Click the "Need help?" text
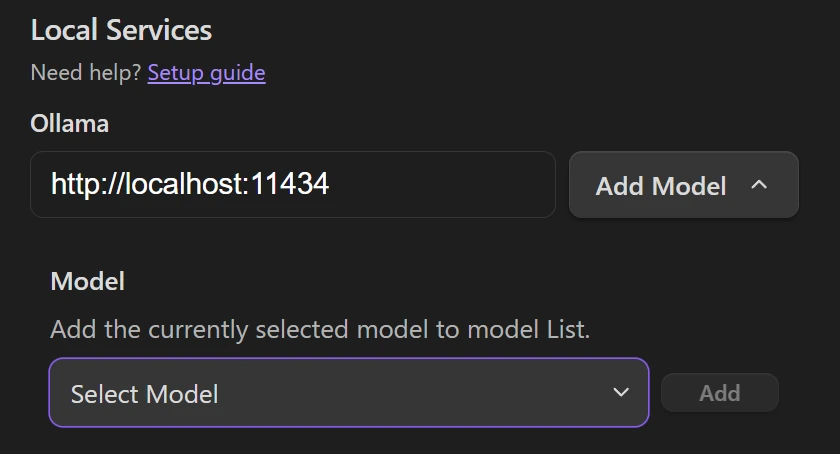 coord(86,73)
